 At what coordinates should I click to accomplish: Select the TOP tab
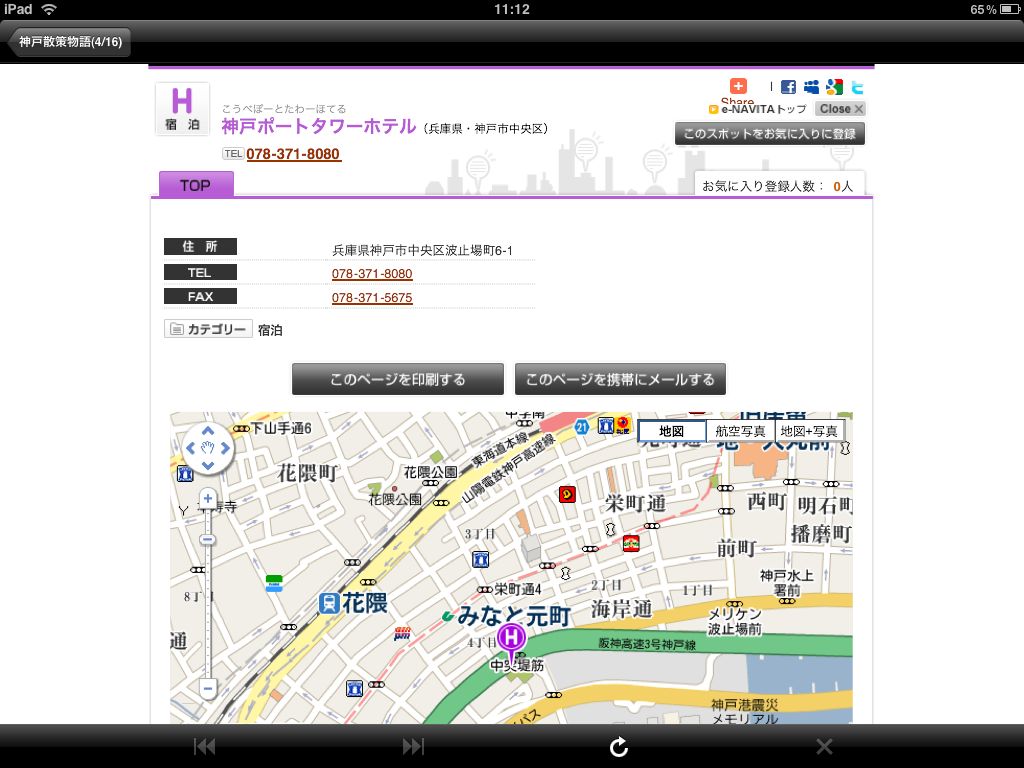[x=196, y=184]
